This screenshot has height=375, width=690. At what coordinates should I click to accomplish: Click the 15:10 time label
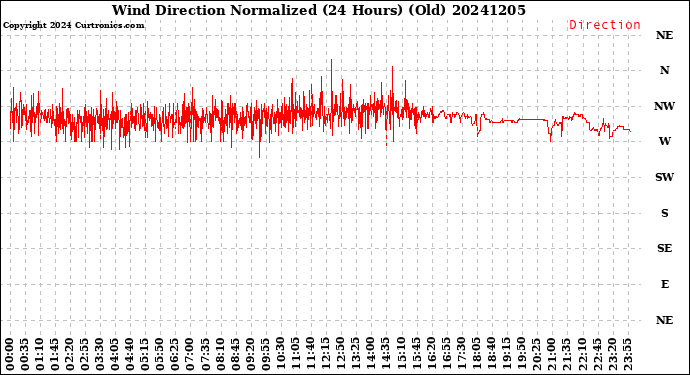pos(401,354)
